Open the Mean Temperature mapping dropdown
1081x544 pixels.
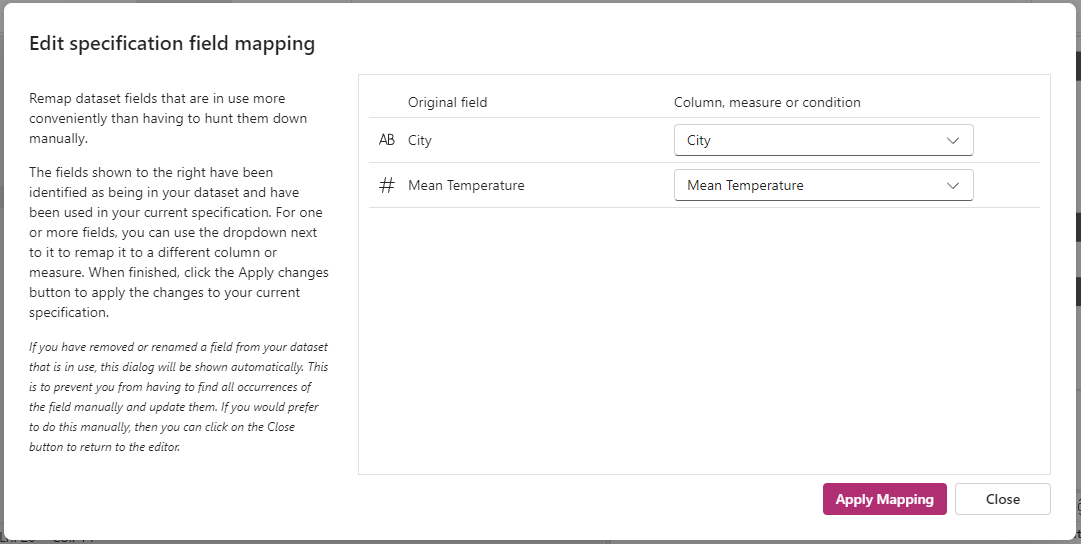pos(823,185)
